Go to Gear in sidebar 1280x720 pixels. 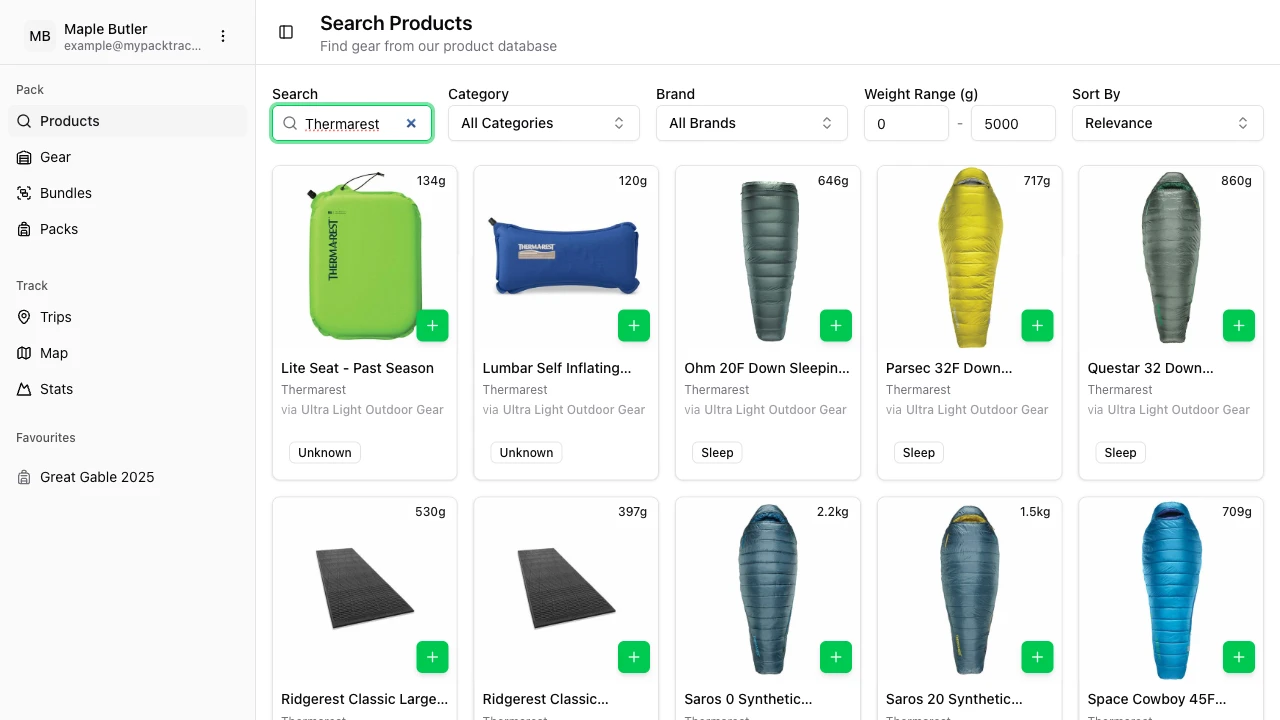coord(56,157)
